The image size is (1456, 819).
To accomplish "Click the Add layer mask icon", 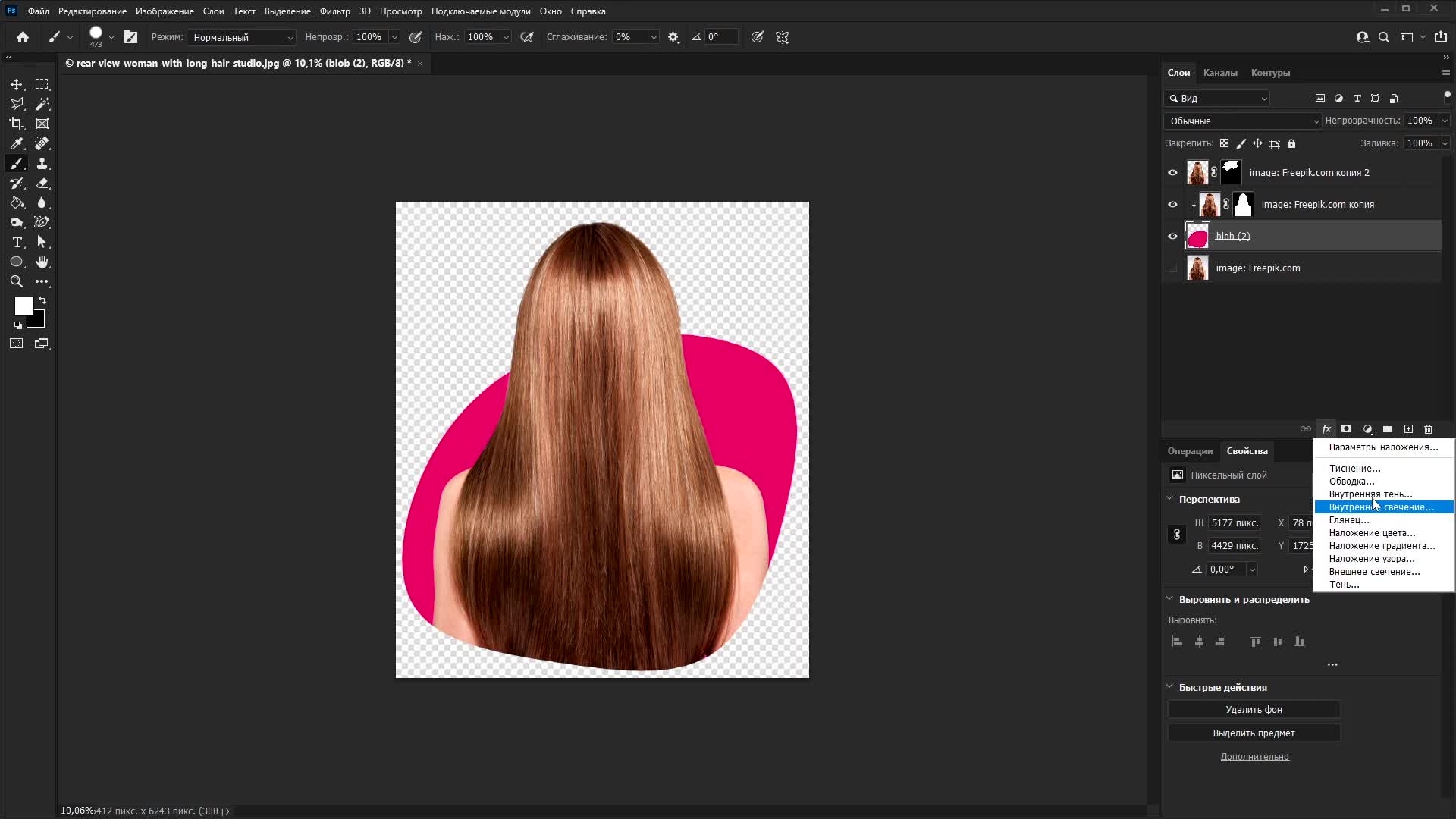I will tap(1346, 429).
